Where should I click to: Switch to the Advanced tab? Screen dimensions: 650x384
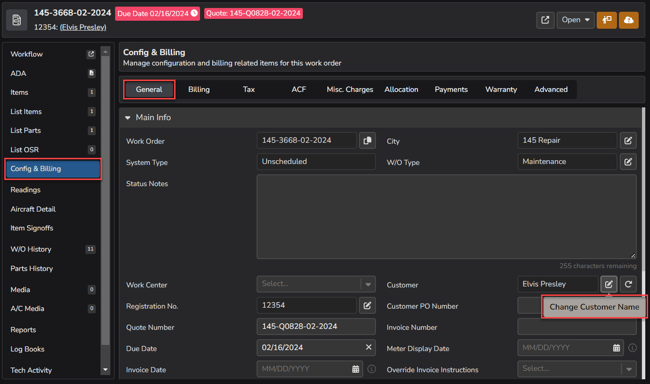551,90
